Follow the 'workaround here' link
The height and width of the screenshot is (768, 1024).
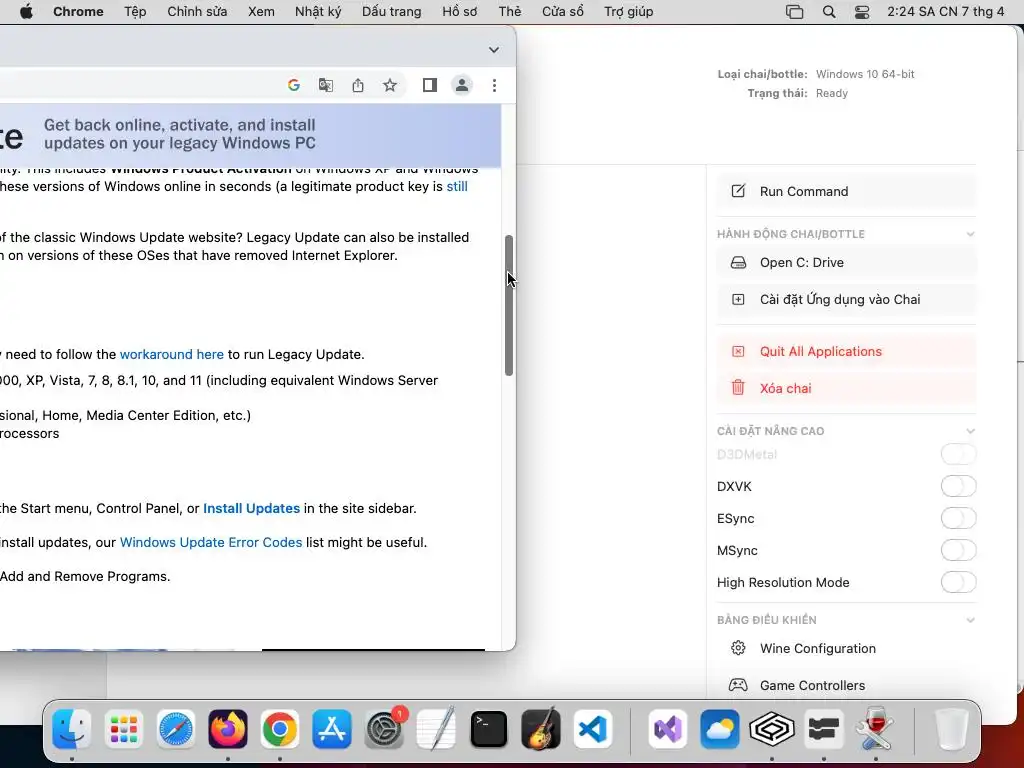point(172,354)
